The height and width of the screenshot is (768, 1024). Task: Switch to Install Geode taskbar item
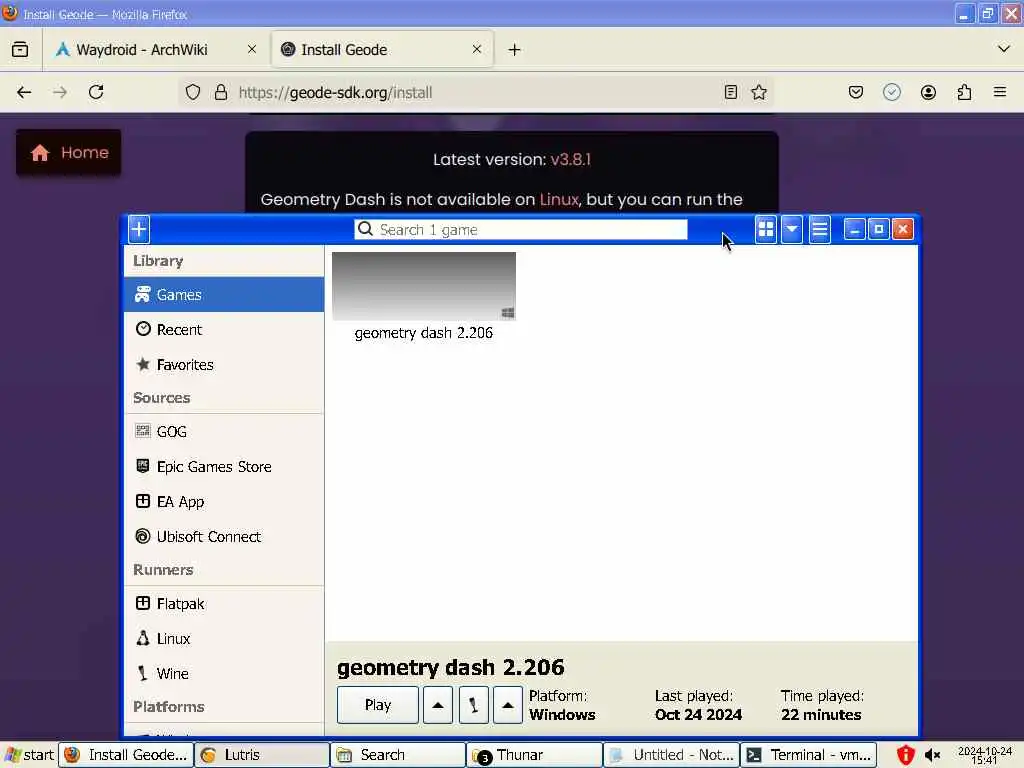126,755
